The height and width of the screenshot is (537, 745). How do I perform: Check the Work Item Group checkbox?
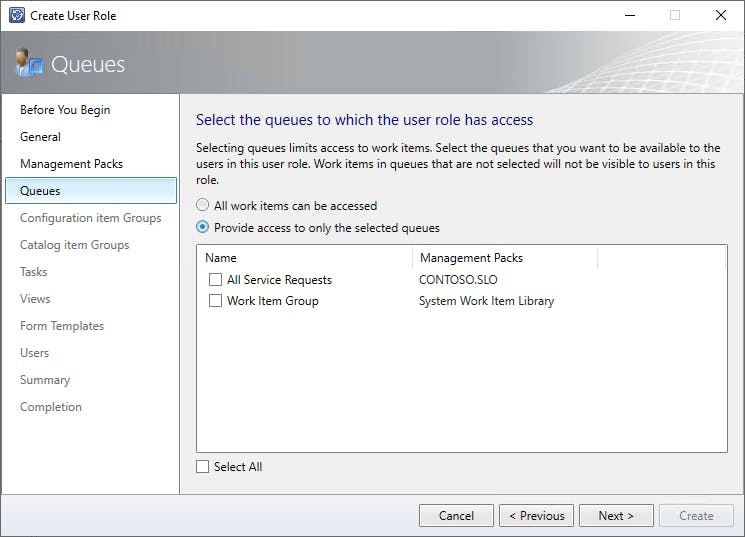[215, 301]
